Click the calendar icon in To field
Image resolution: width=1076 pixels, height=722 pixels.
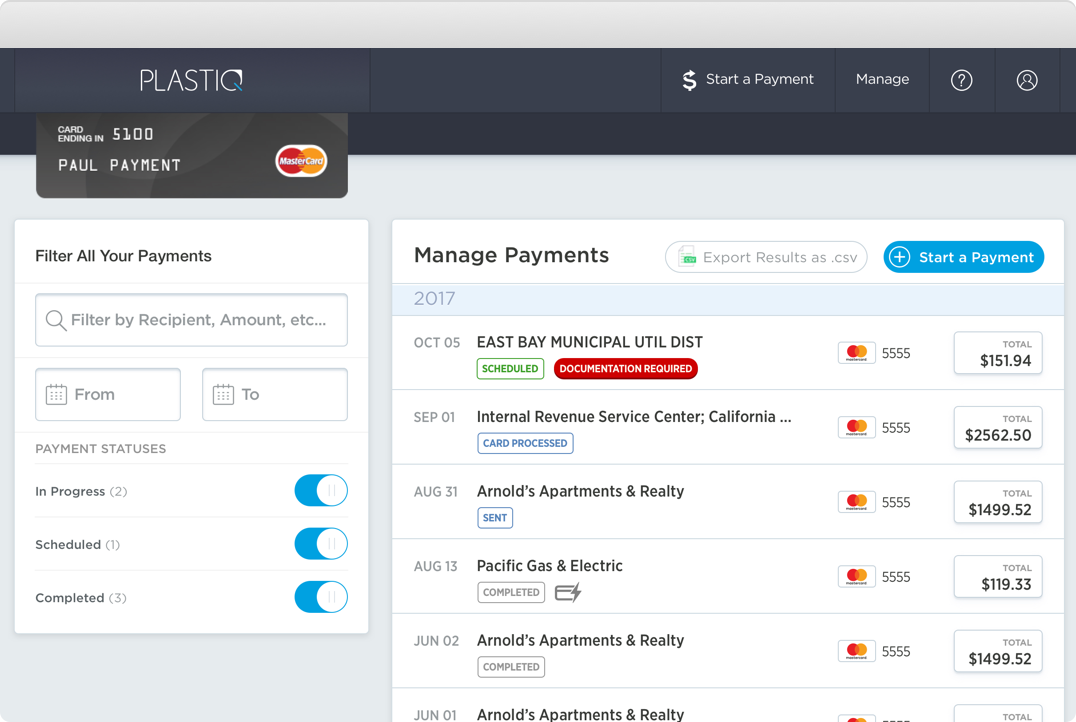(223, 394)
